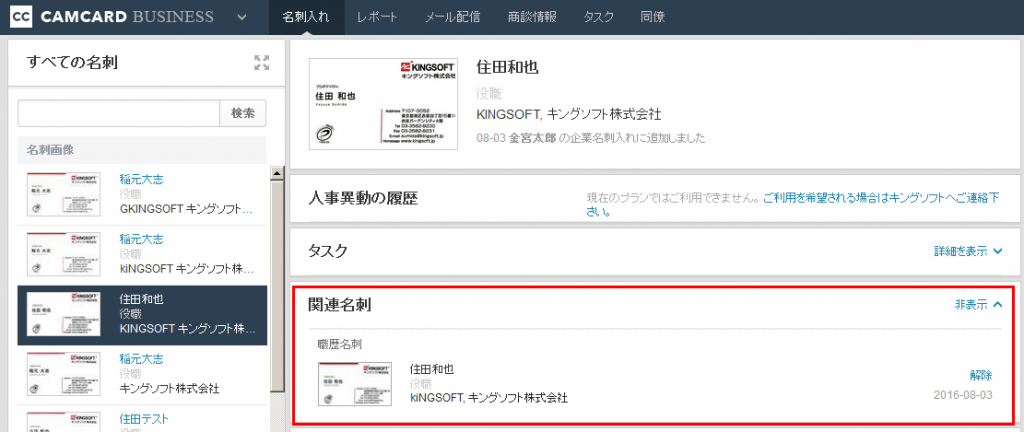
Task: Select the 名刺入れ tab
Action: pyautogui.click(x=306, y=18)
